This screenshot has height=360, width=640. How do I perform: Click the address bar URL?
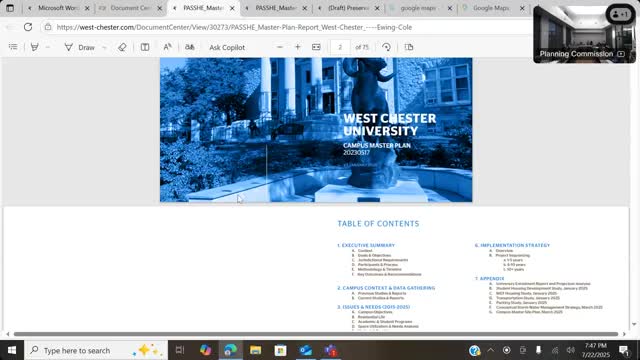pos(234,27)
